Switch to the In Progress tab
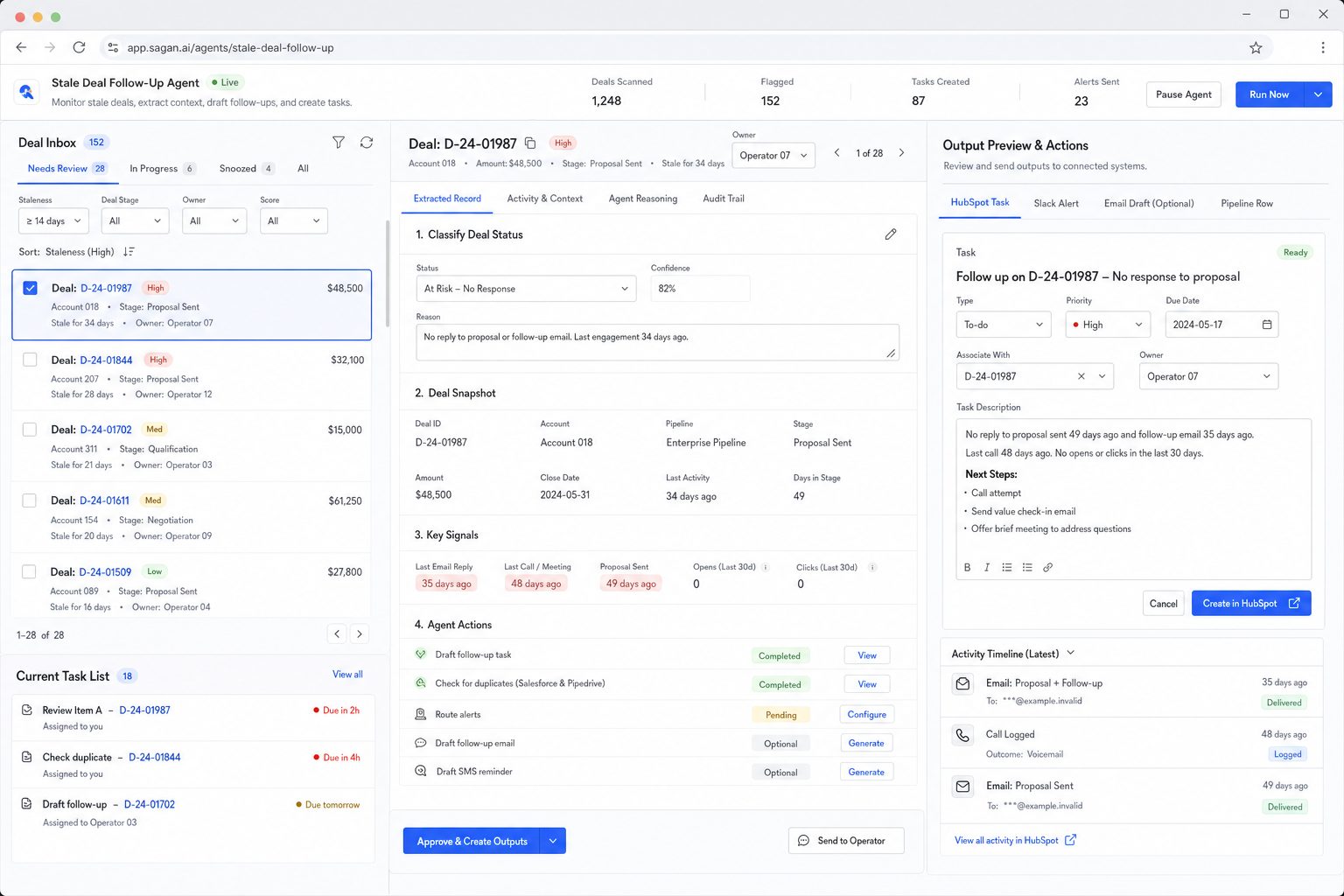The image size is (1344, 896). [x=162, y=169]
